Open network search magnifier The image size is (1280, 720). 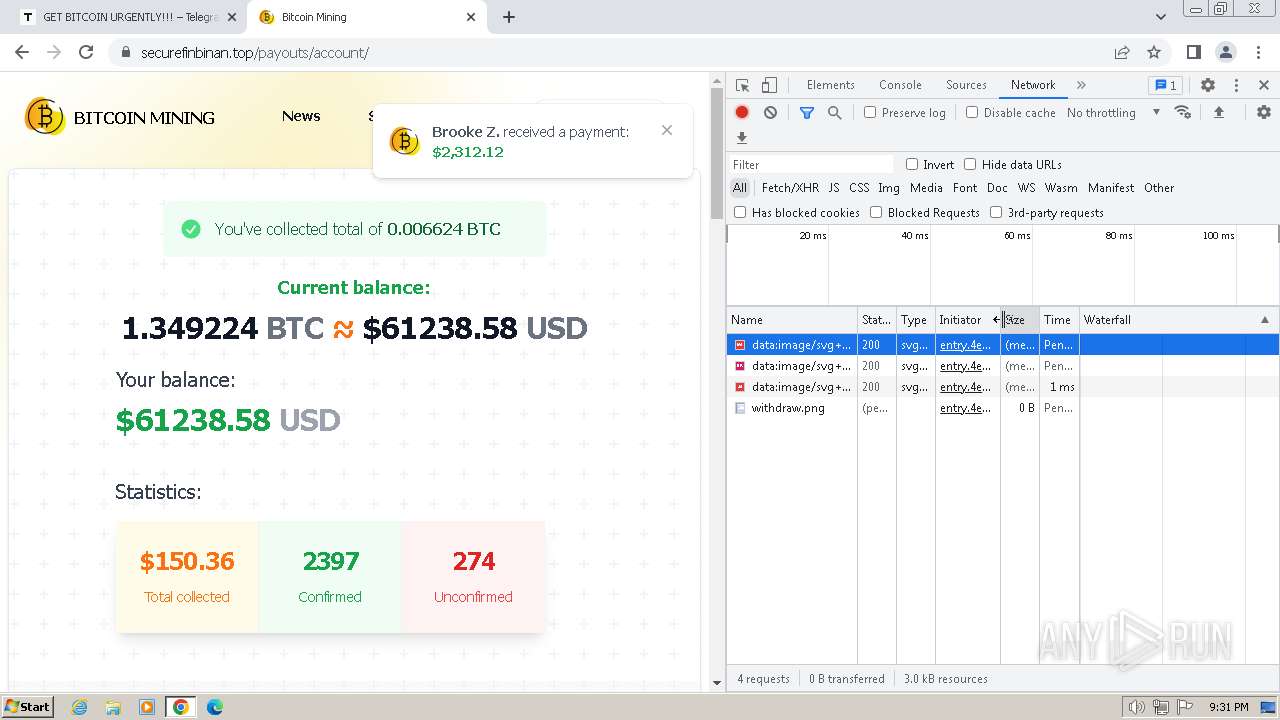[835, 113]
